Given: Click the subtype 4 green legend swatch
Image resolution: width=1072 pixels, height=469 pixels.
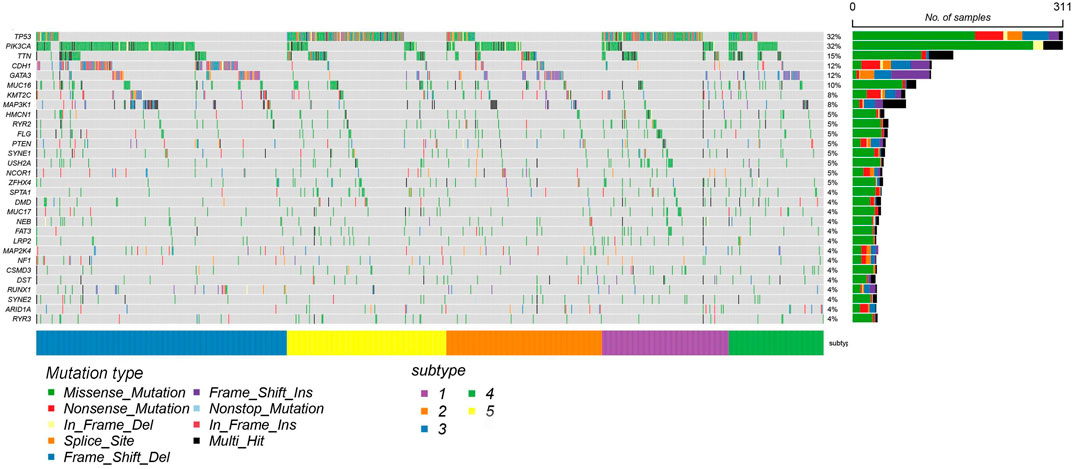Looking at the screenshot, I should (472, 393).
